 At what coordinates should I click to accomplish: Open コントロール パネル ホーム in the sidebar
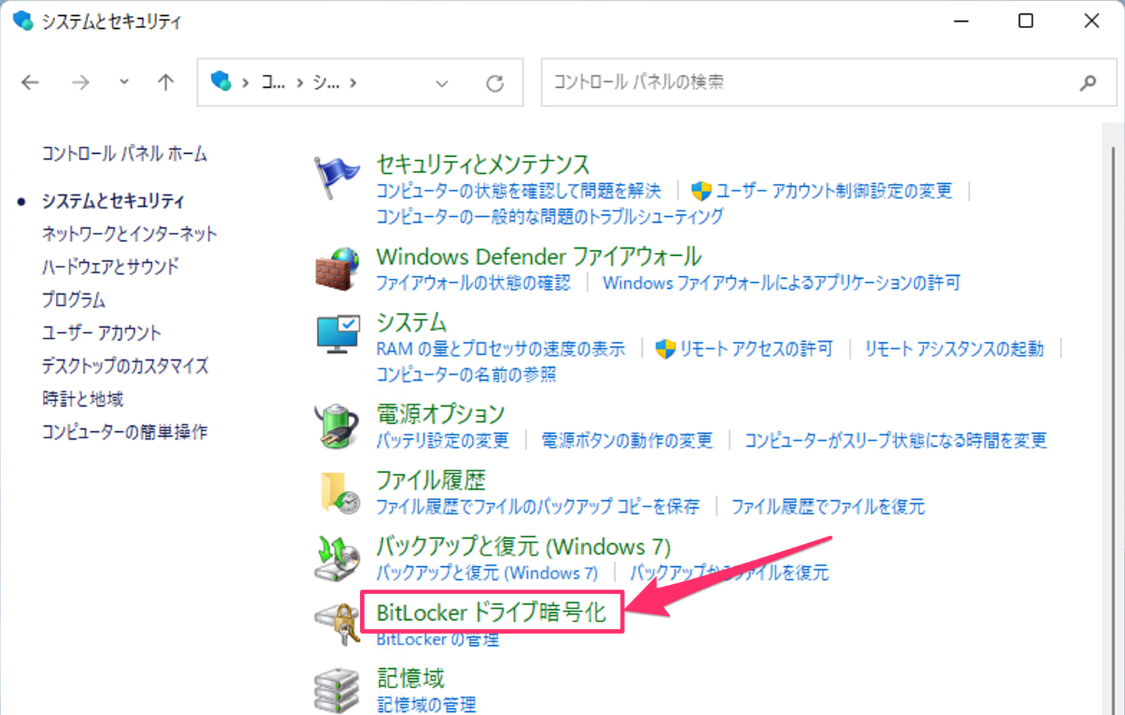coord(125,153)
